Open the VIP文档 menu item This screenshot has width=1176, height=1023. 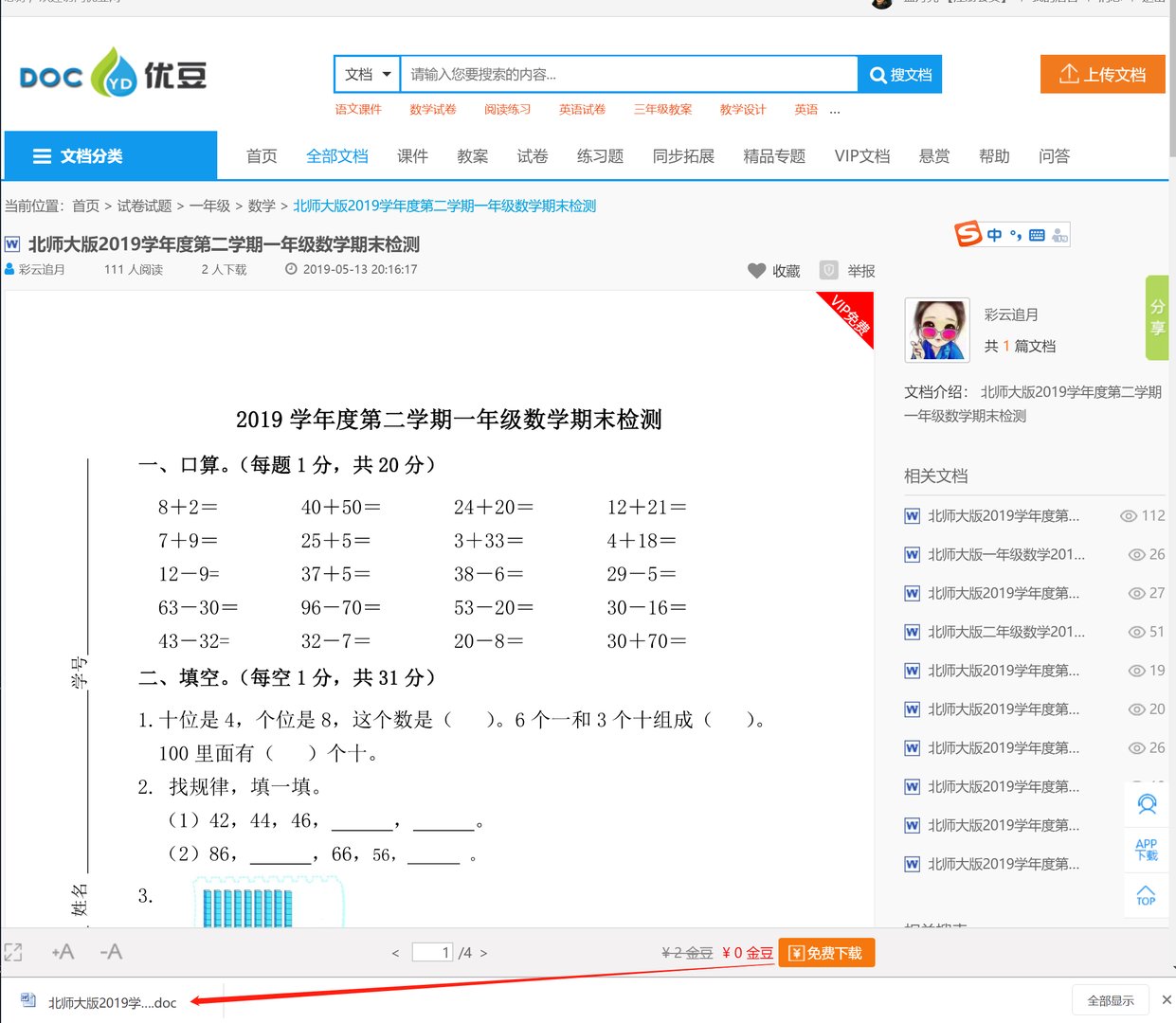pos(861,155)
